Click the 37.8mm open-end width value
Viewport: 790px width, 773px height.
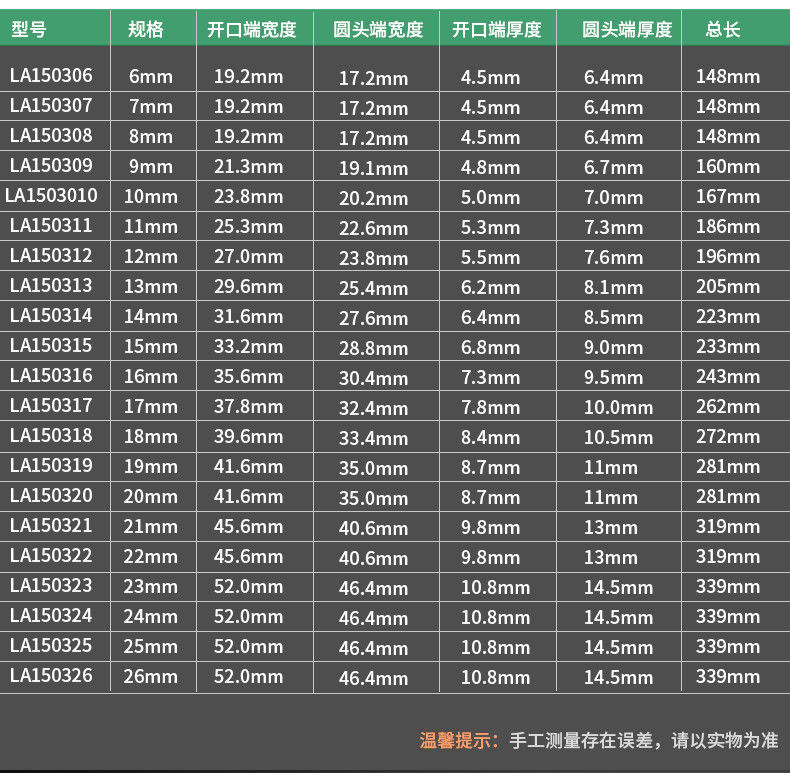point(248,406)
